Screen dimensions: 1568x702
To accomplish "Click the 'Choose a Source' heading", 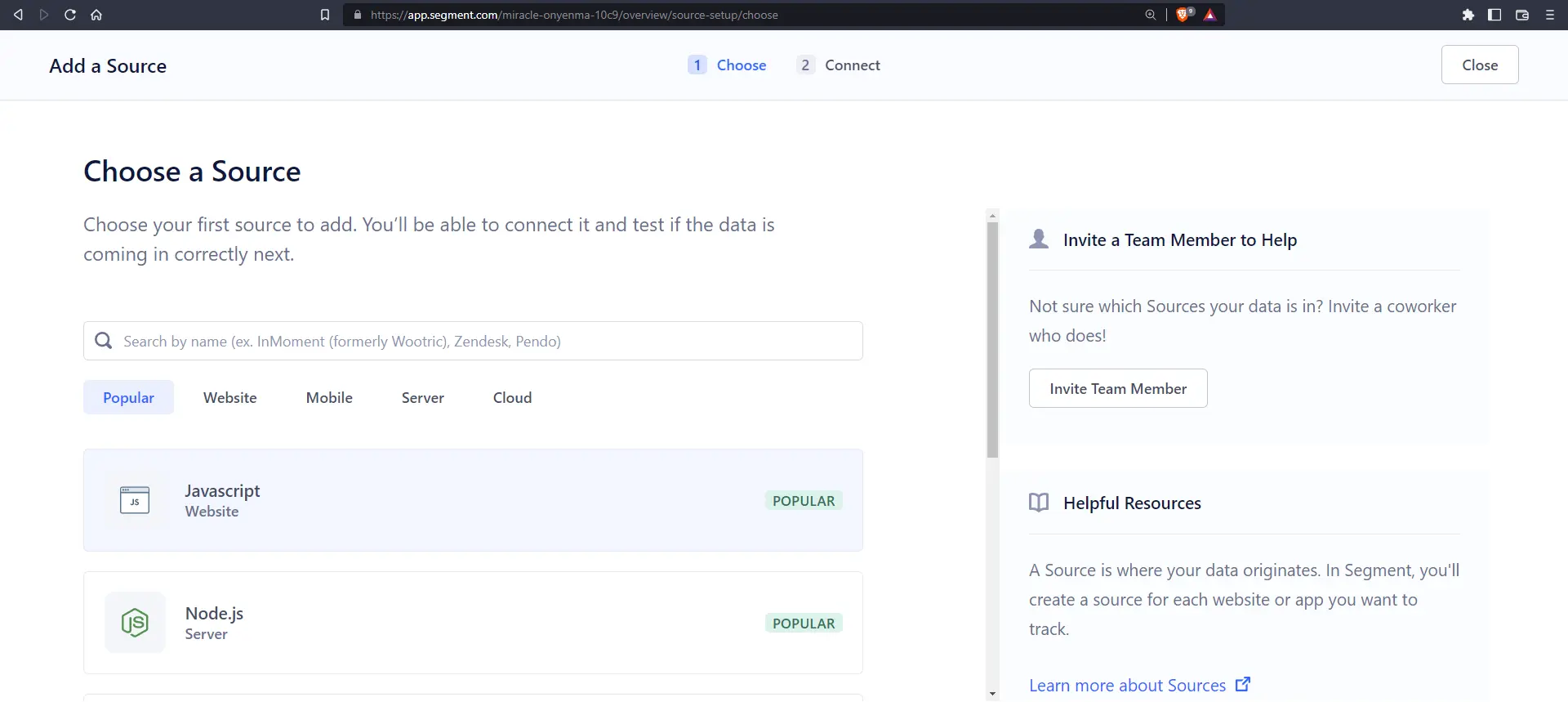I will pyautogui.click(x=192, y=171).
